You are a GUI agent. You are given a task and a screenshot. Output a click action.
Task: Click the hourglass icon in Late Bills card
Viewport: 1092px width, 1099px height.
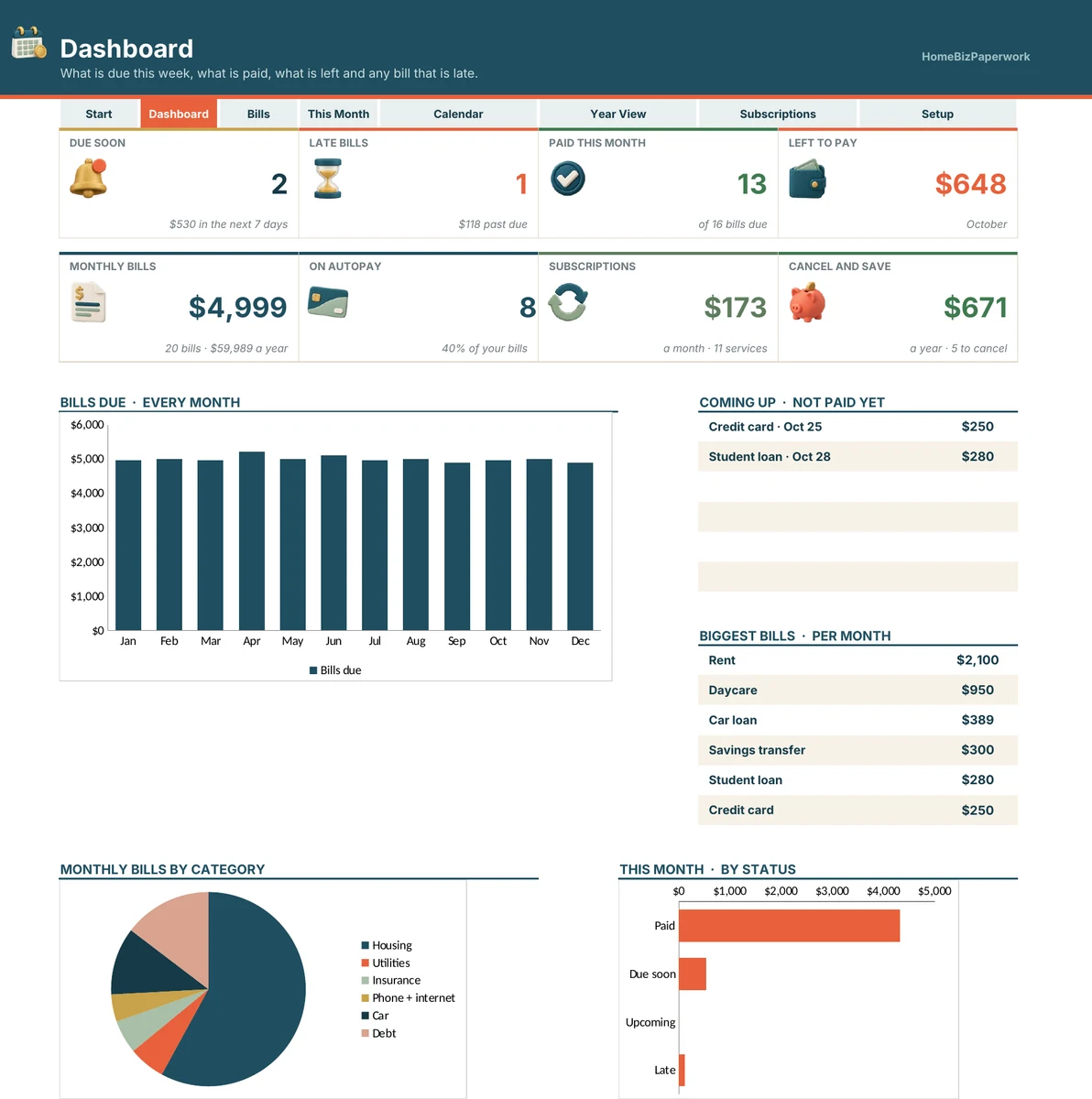pyautogui.click(x=327, y=179)
